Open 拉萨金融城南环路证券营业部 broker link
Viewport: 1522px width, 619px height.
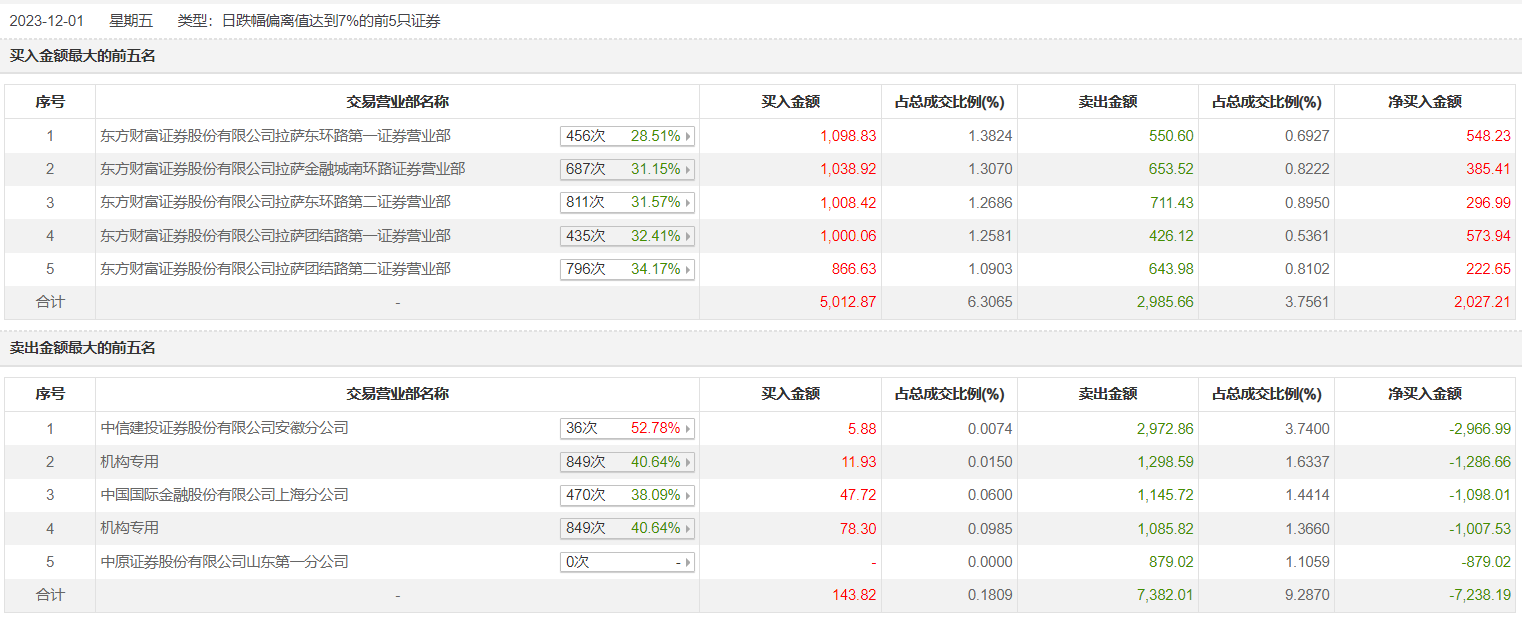point(283,169)
